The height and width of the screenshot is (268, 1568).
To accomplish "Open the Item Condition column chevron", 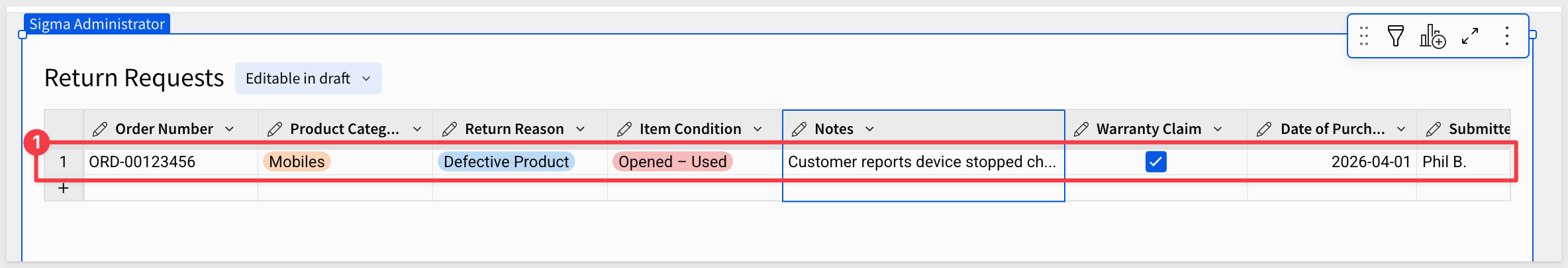I will 758,129.
